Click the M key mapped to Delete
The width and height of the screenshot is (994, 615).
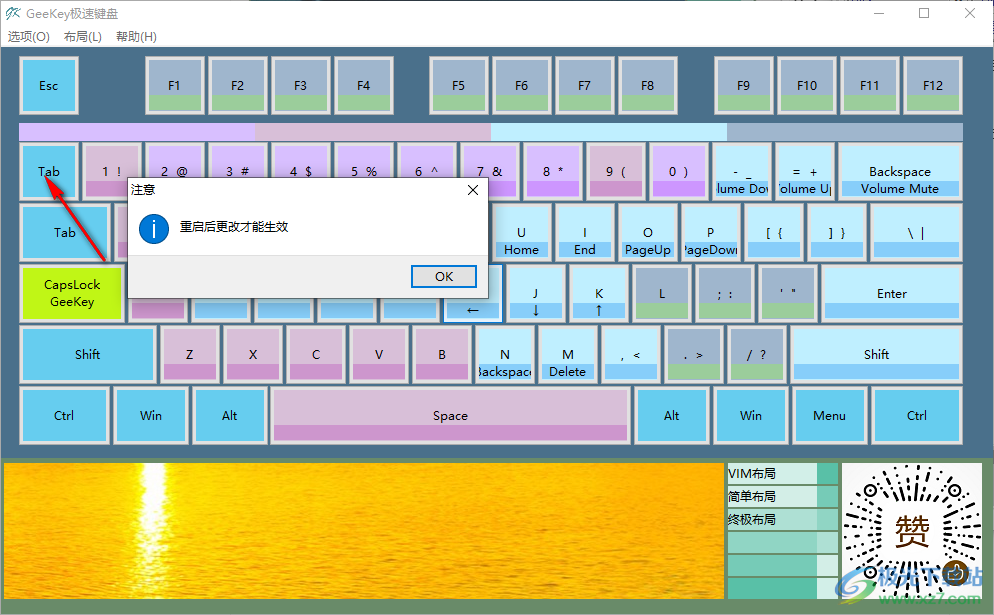pos(567,354)
